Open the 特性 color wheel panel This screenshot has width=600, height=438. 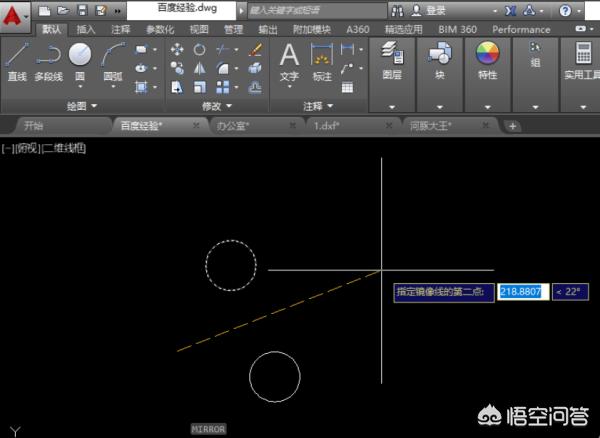point(487,59)
